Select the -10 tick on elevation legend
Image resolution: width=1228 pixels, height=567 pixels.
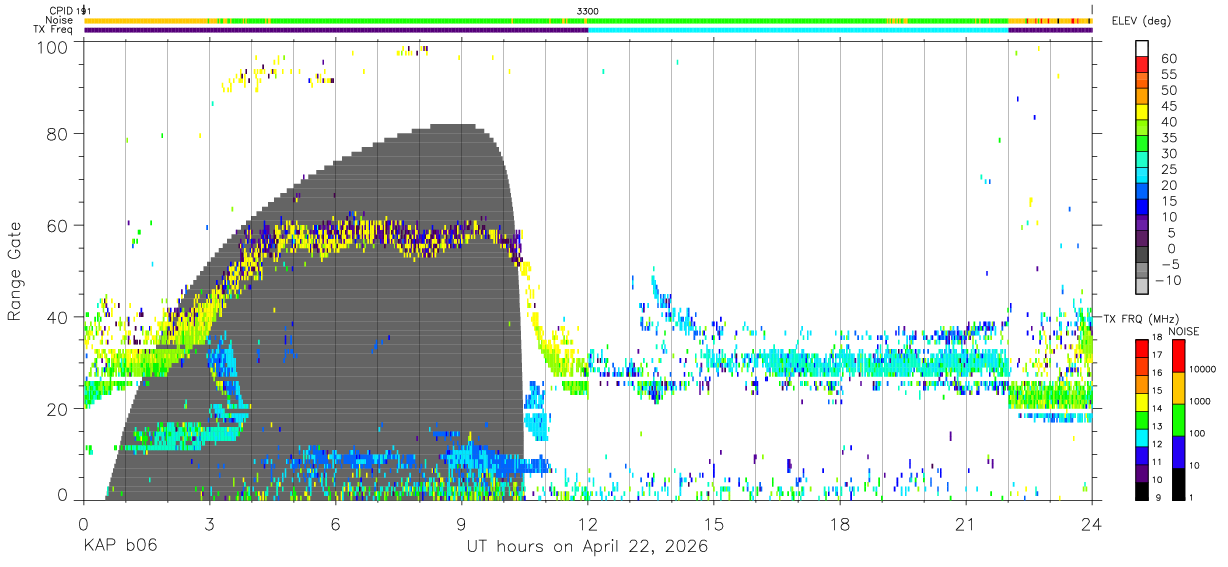tap(1168, 280)
